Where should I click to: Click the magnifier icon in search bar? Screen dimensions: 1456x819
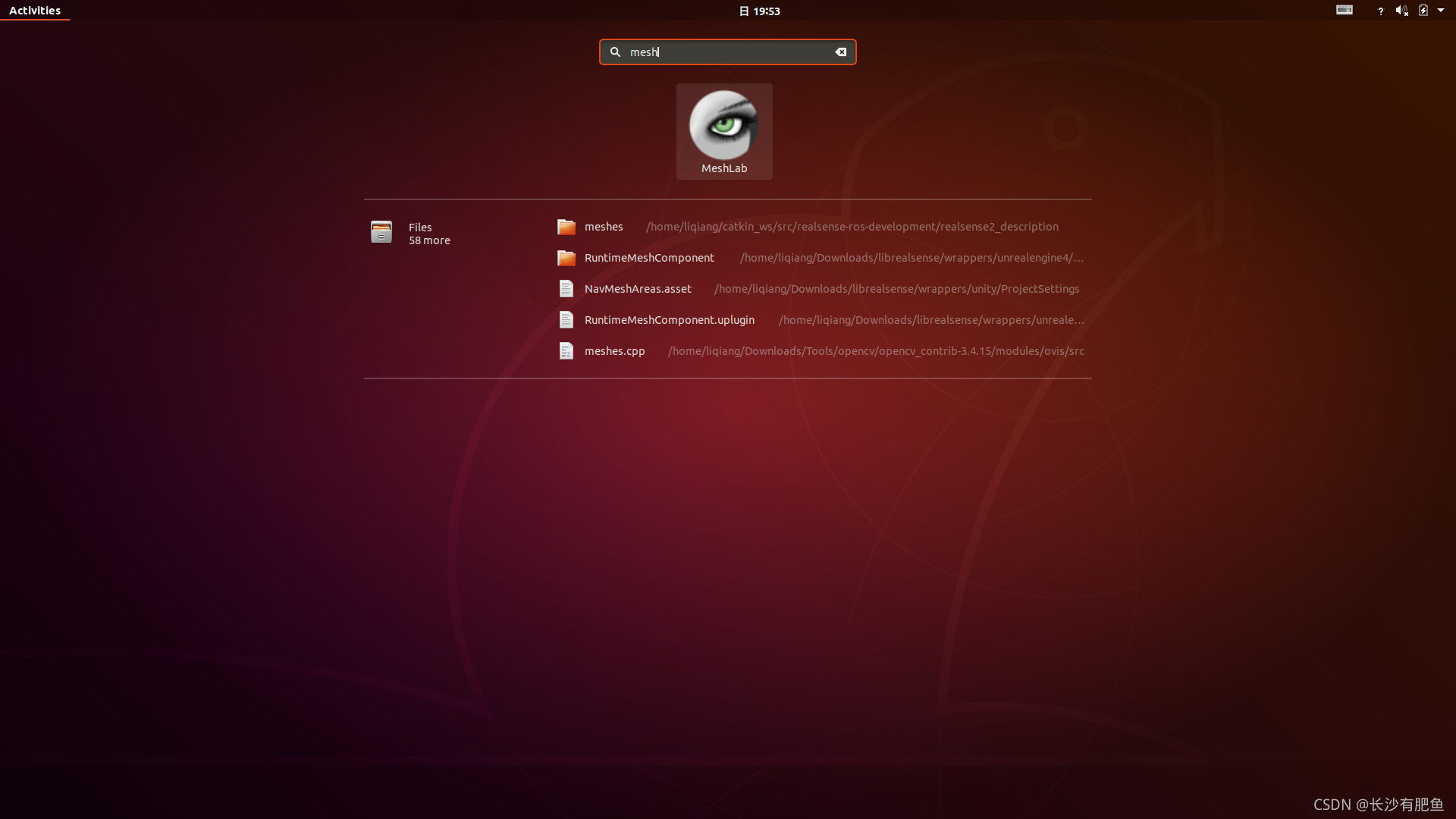[x=615, y=52]
